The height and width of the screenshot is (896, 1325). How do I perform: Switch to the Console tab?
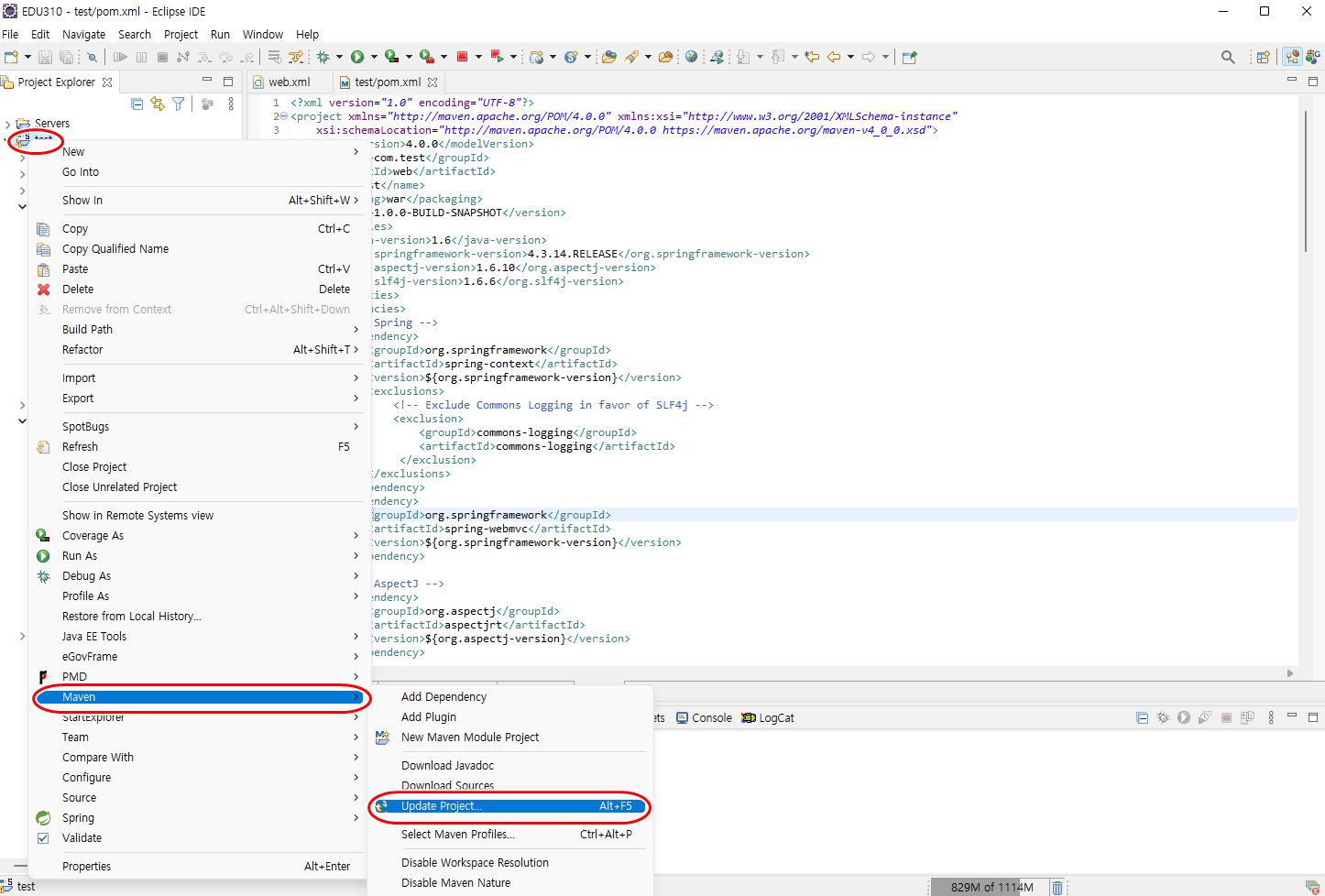click(x=704, y=717)
